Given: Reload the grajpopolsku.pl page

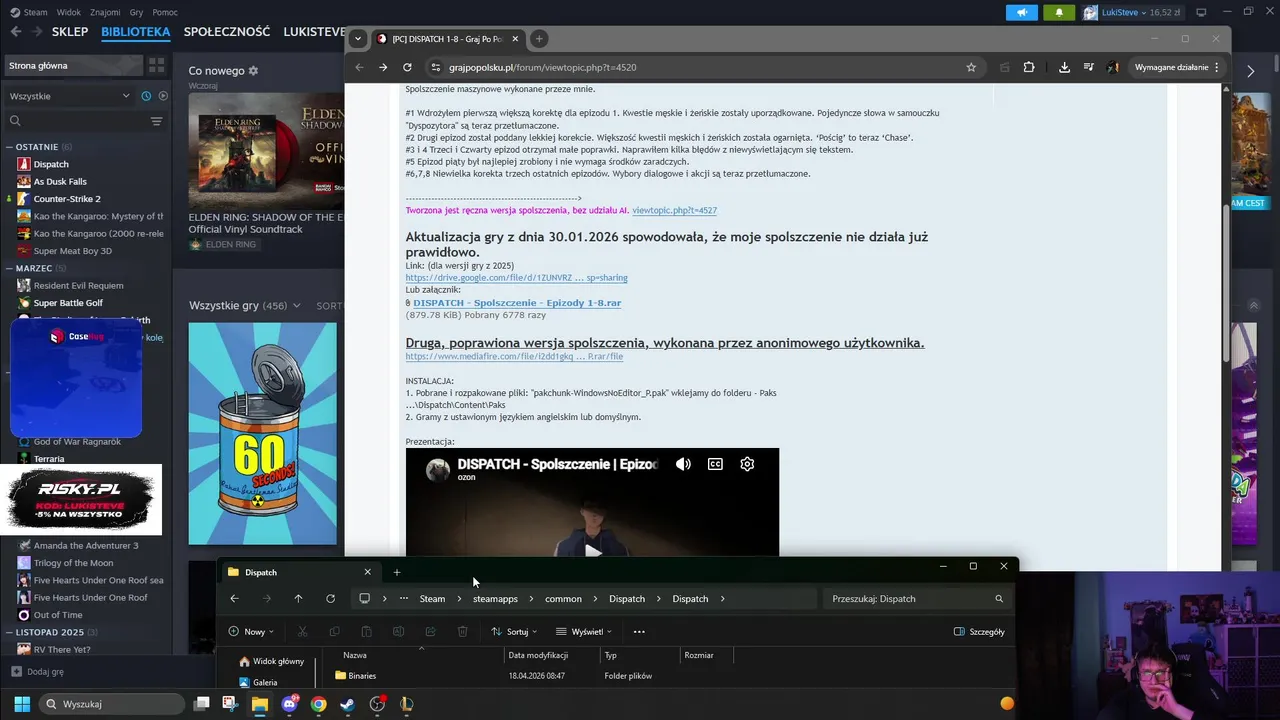Looking at the screenshot, I should (x=407, y=67).
